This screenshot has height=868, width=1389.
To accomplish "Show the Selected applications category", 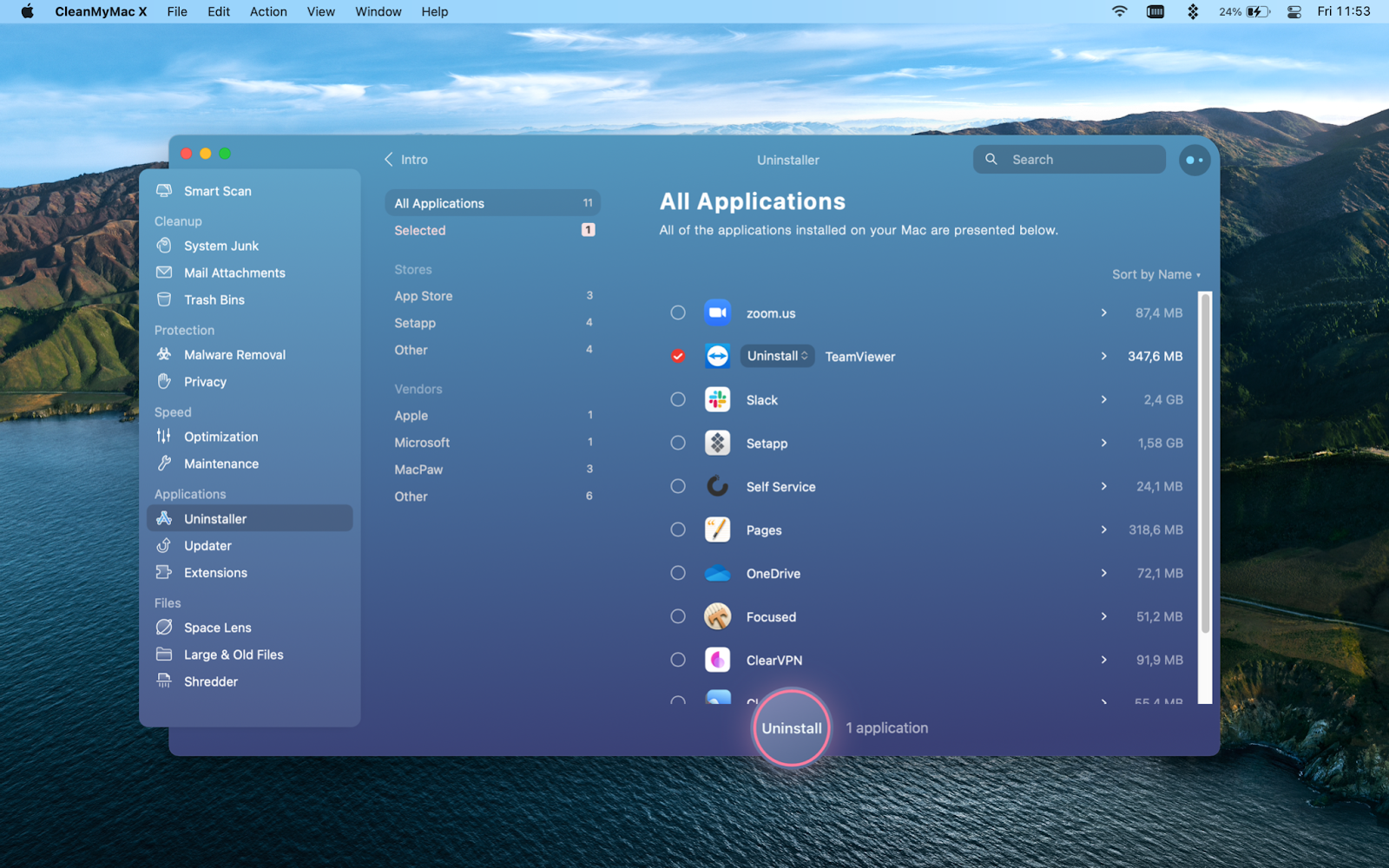I will 493,230.
